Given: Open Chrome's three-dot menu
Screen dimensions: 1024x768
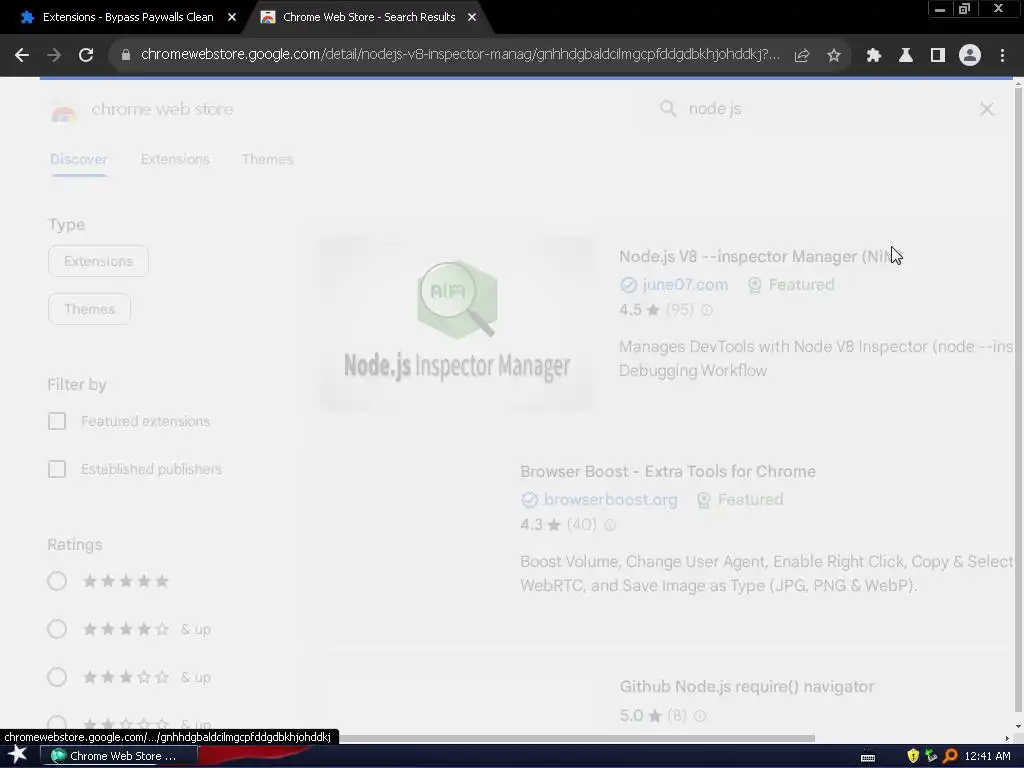Looking at the screenshot, I should point(1002,56).
